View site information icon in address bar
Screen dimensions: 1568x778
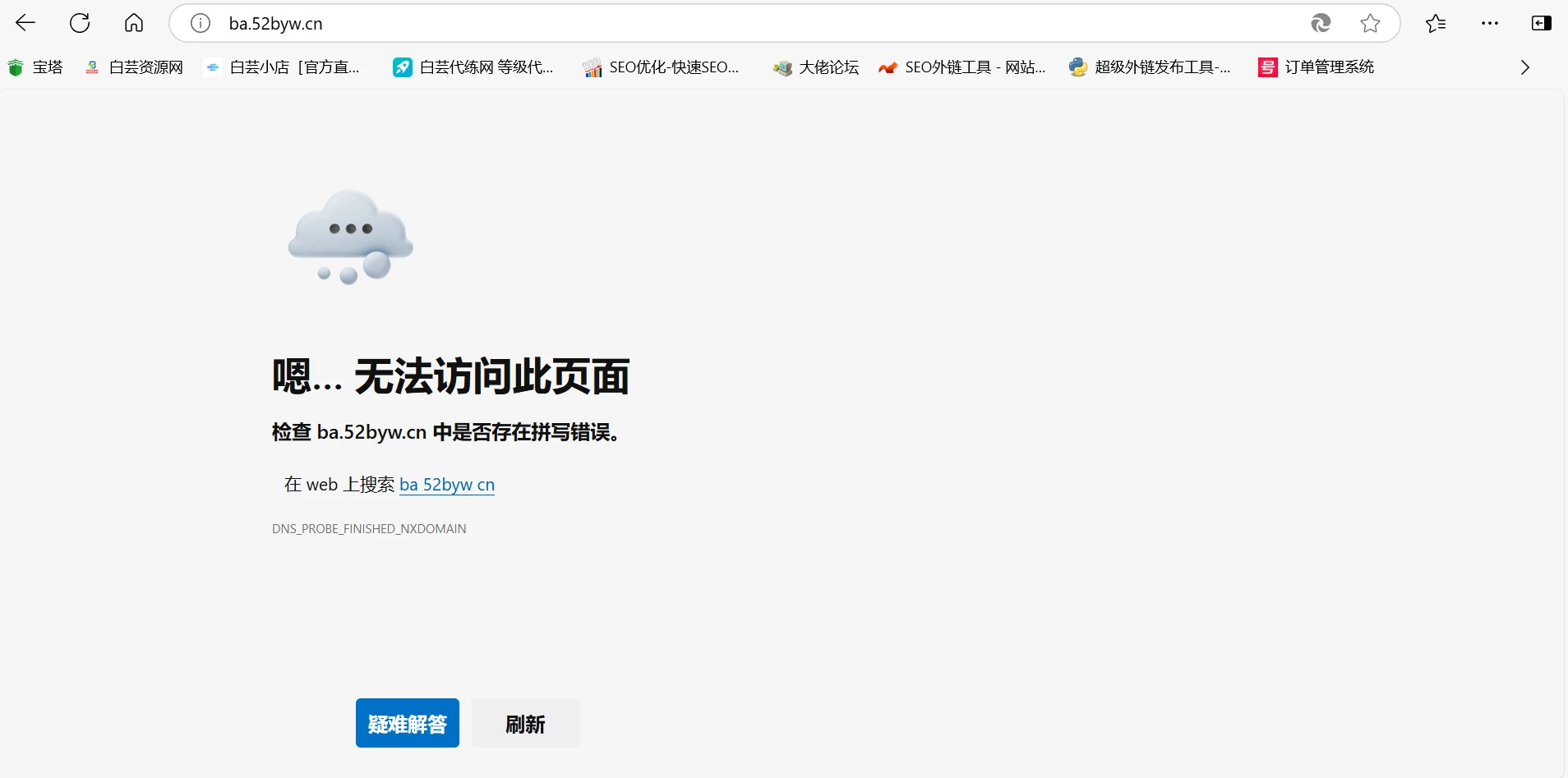(x=201, y=23)
